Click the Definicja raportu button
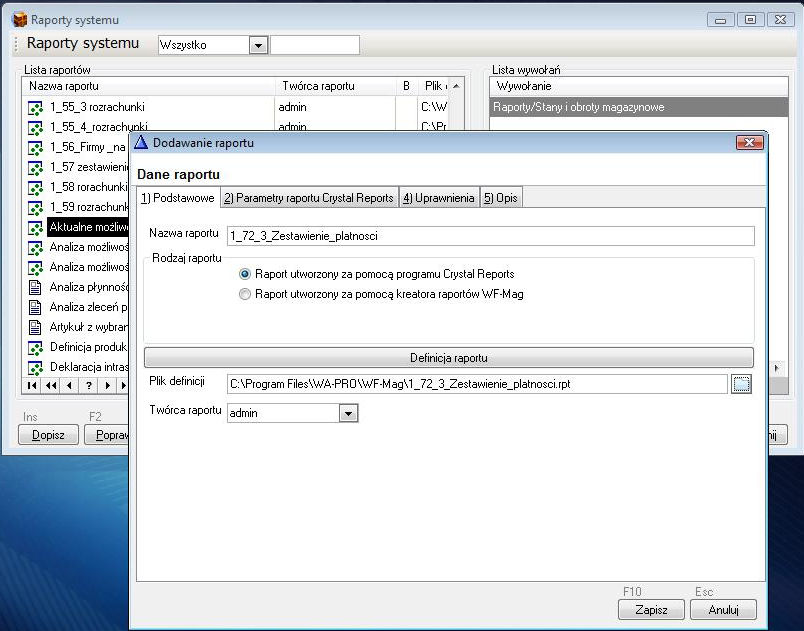The image size is (804, 631). (448, 357)
